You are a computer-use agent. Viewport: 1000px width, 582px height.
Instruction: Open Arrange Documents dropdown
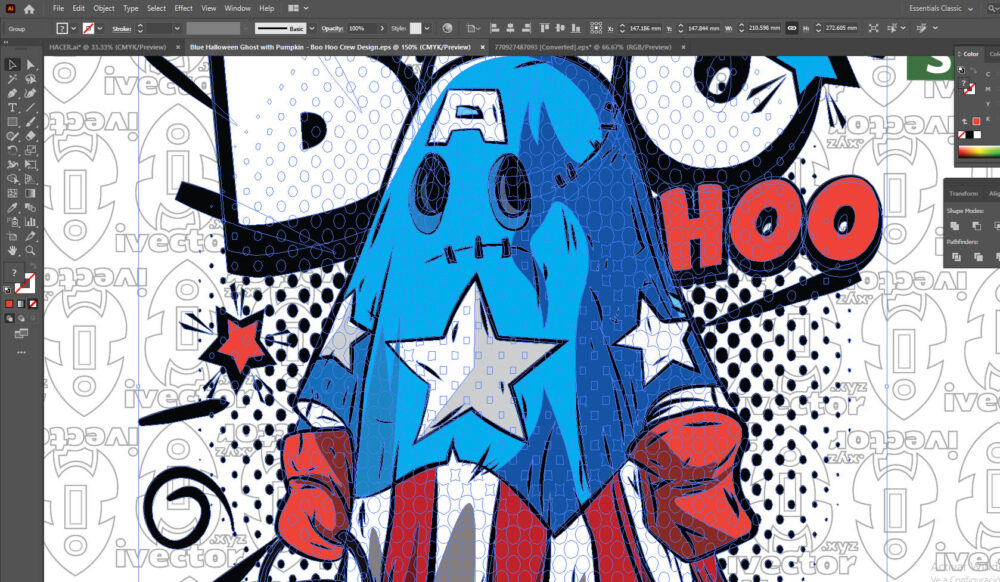coord(298,9)
